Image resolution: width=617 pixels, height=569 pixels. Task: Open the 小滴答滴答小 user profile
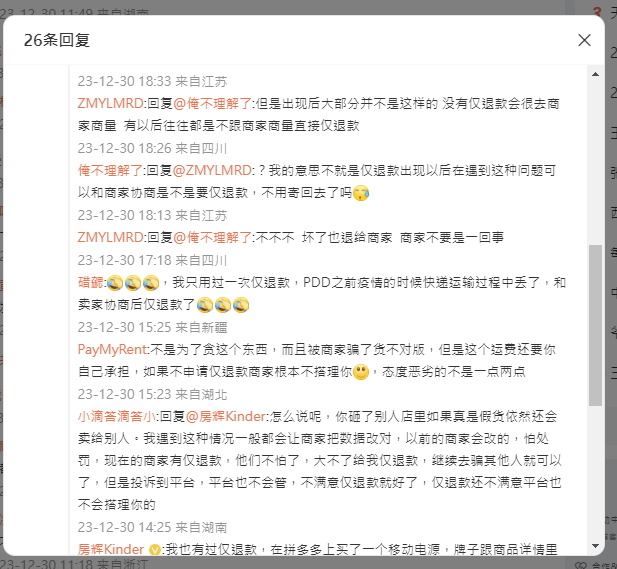(x=117, y=416)
